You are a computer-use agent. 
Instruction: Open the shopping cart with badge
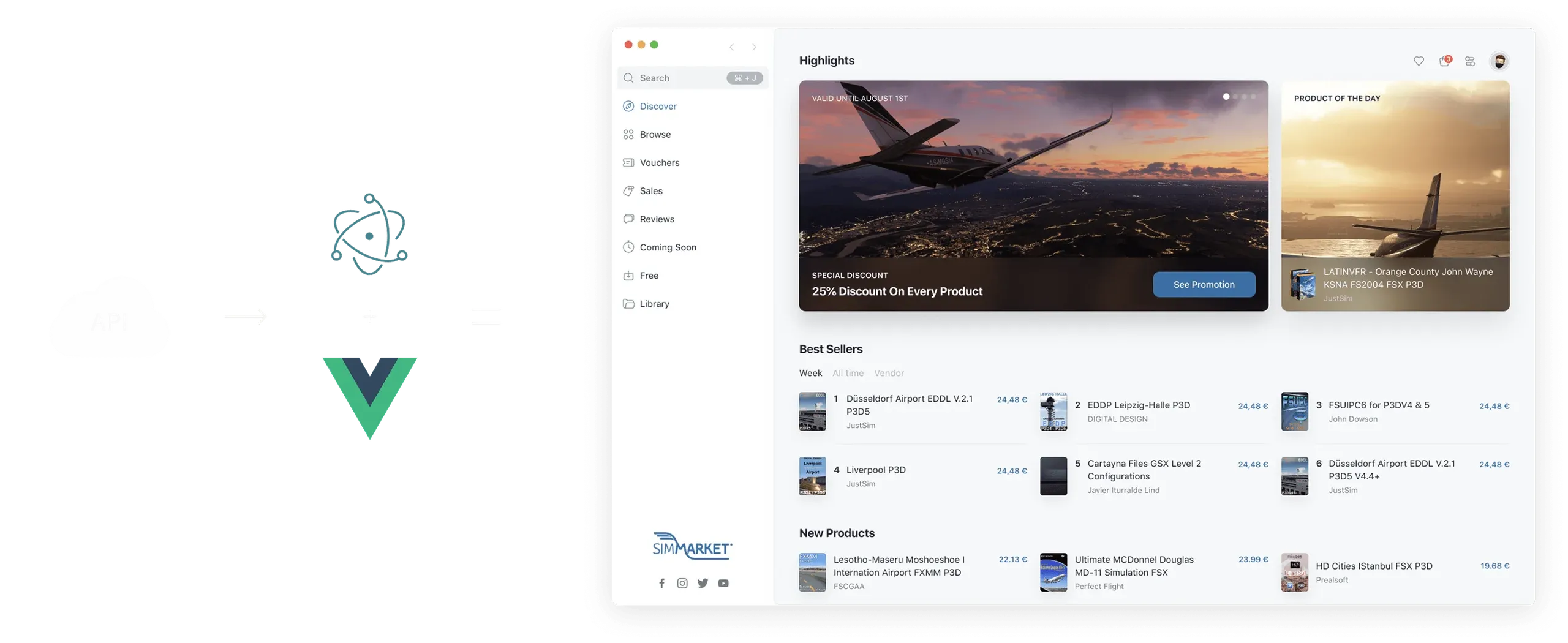(1444, 60)
